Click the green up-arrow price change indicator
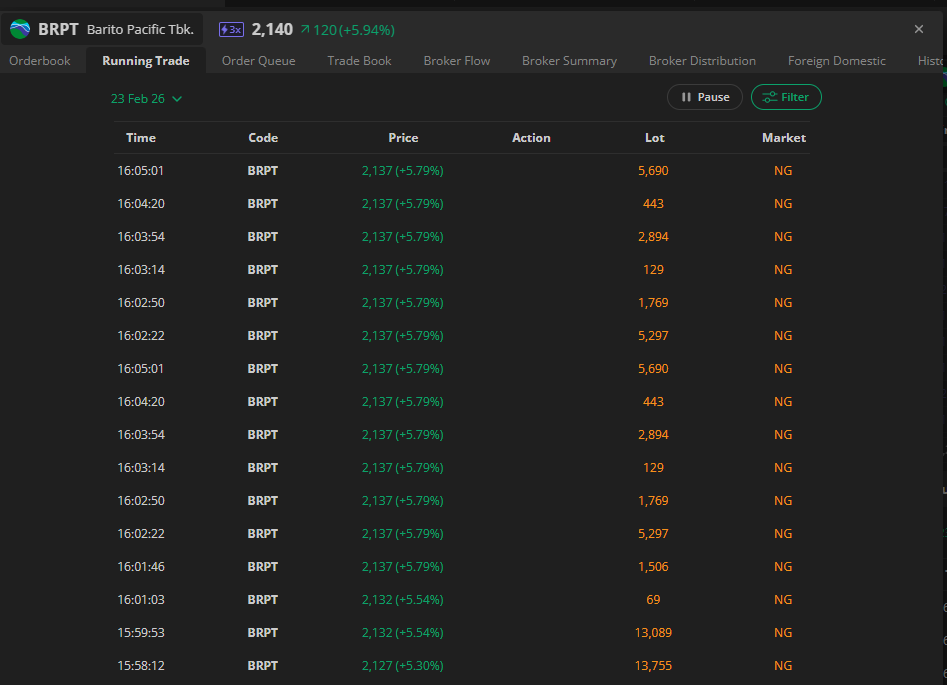 click(x=304, y=30)
